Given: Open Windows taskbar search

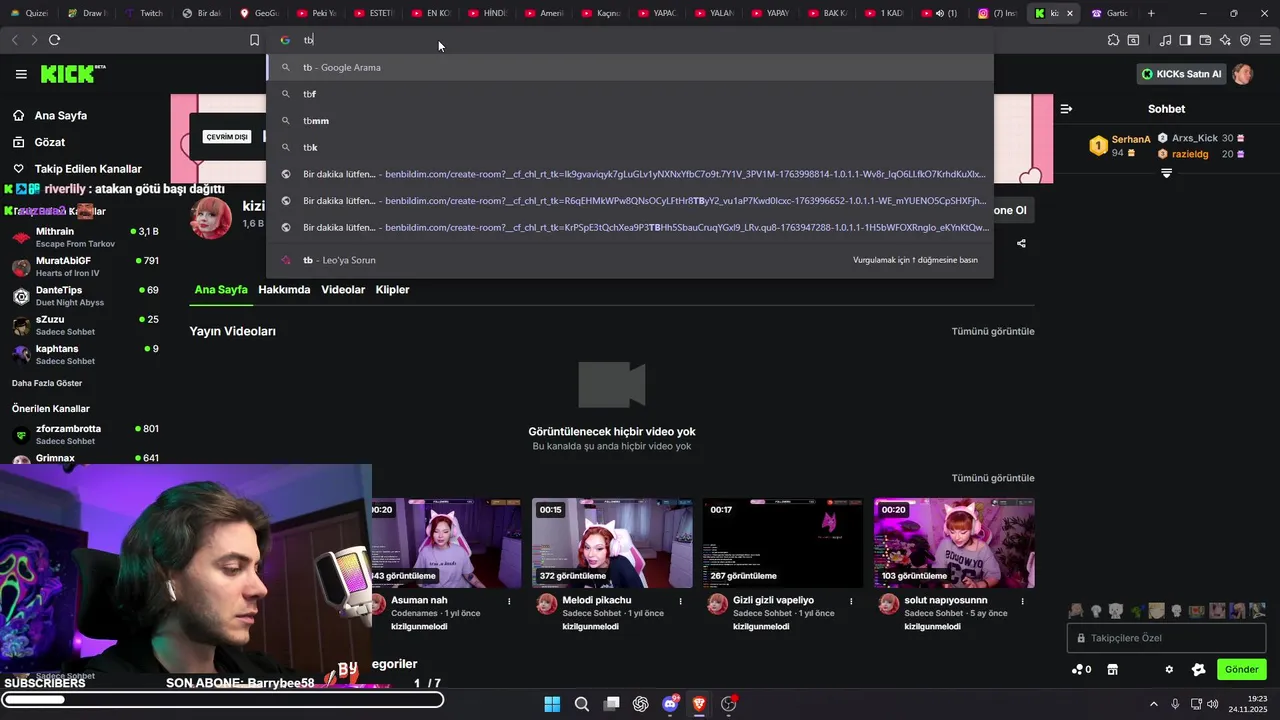Looking at the screenshot, I should point(582,704).
